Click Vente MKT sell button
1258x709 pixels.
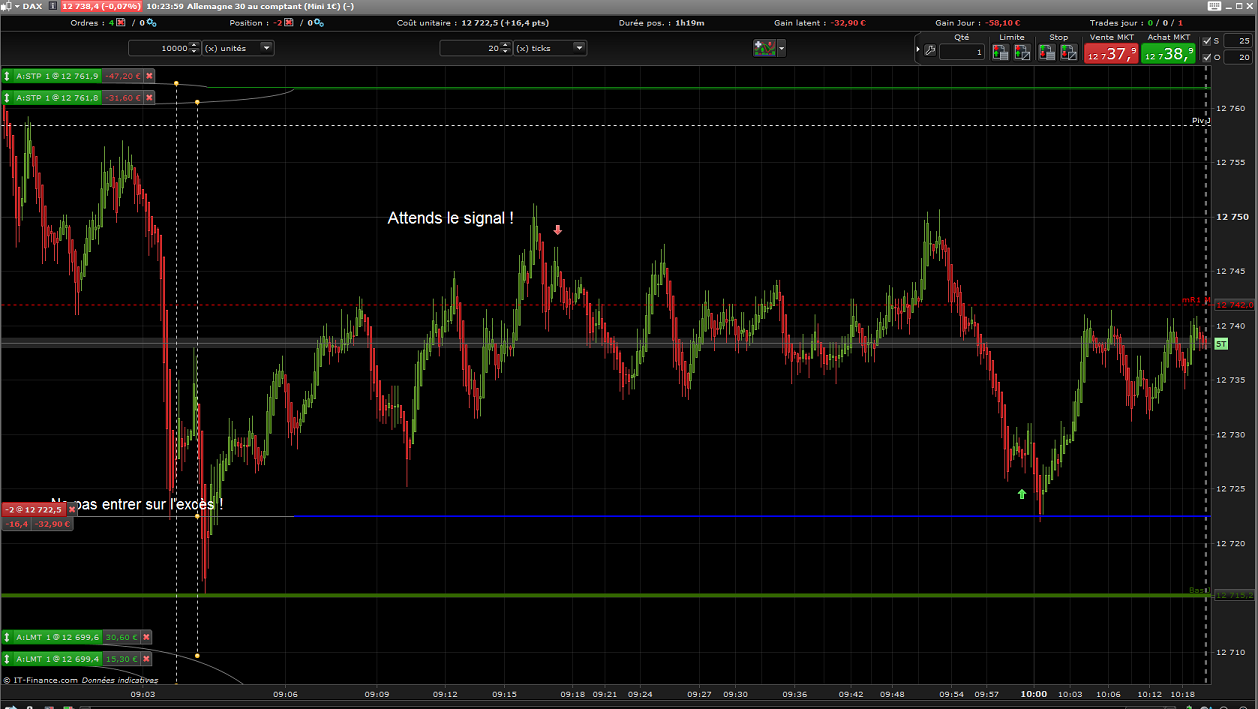click(1110, 53)
